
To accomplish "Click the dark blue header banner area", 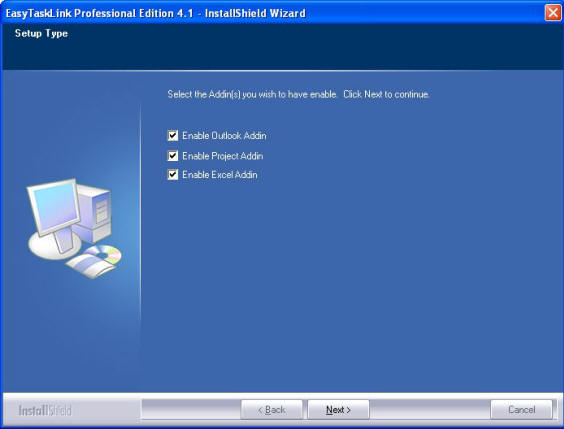I will (282, 47).
